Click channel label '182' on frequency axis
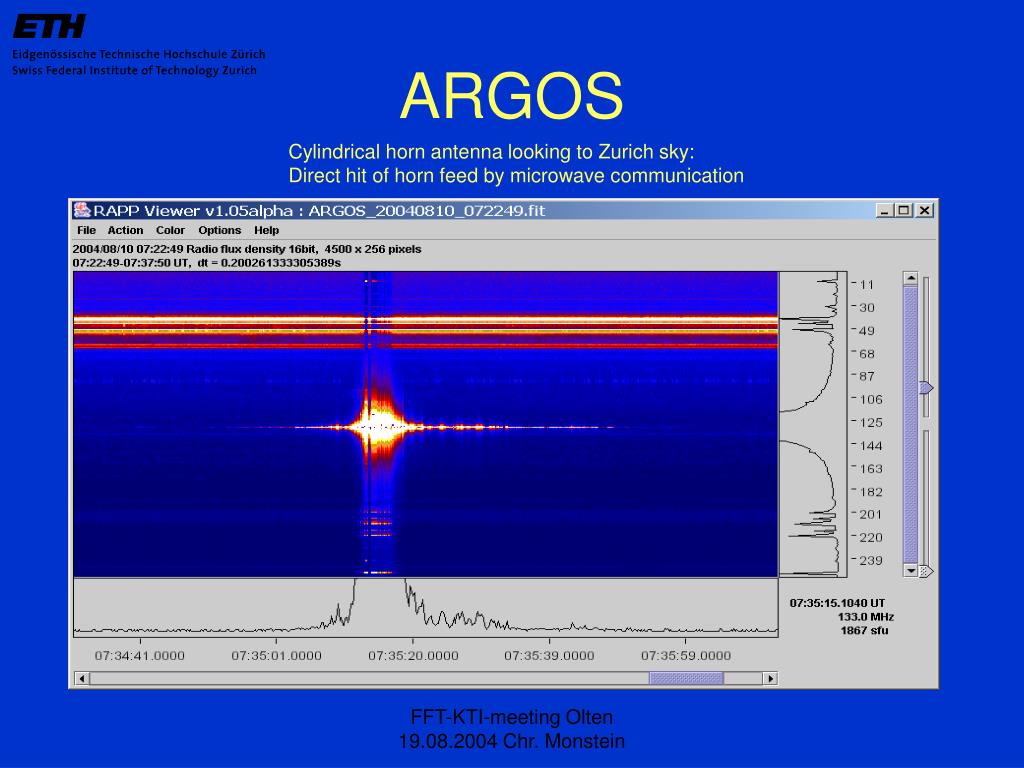The width and height of the screenshot is (1024, 768). click(x=871, y=492)
